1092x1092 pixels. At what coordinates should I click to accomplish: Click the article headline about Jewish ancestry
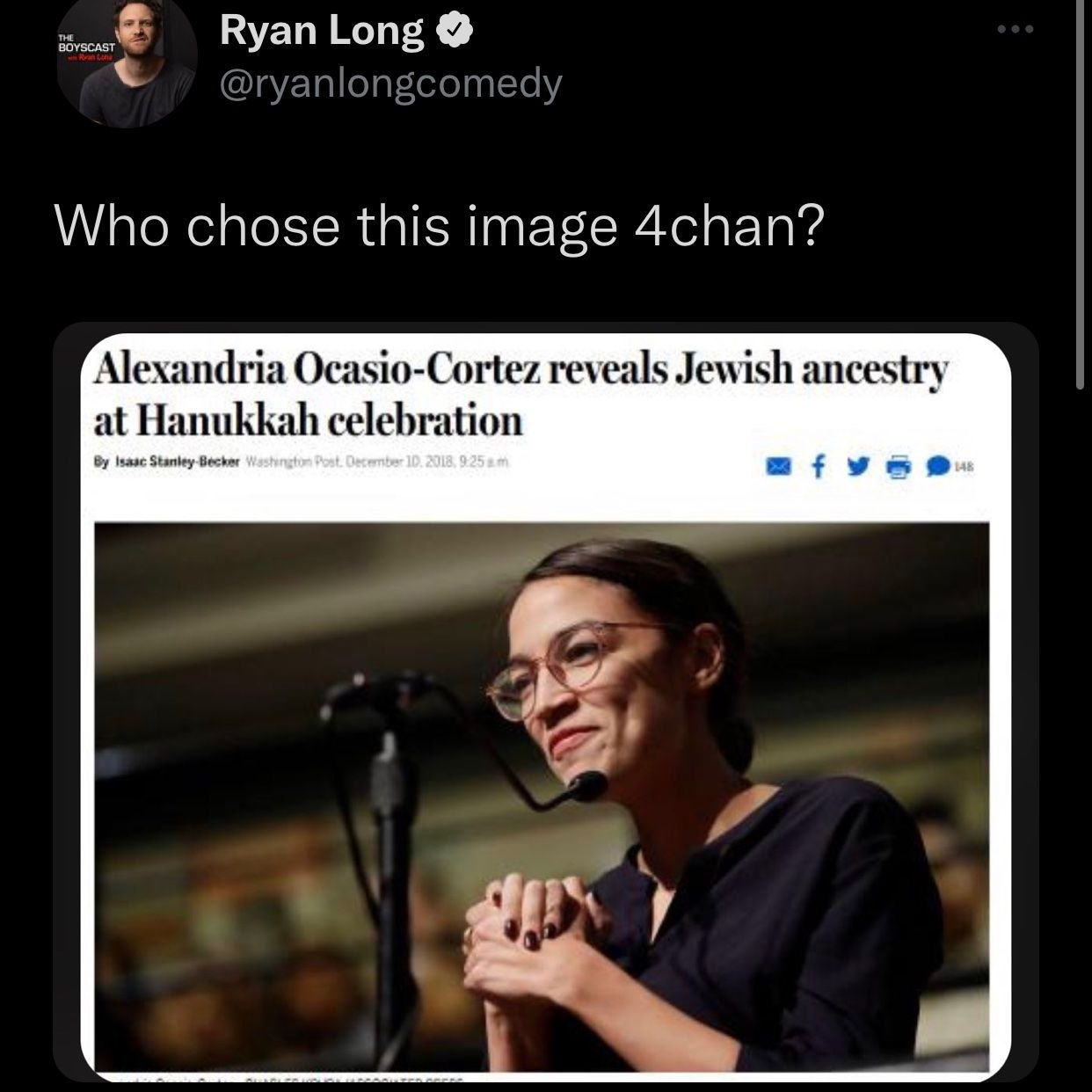coord(521,395)
